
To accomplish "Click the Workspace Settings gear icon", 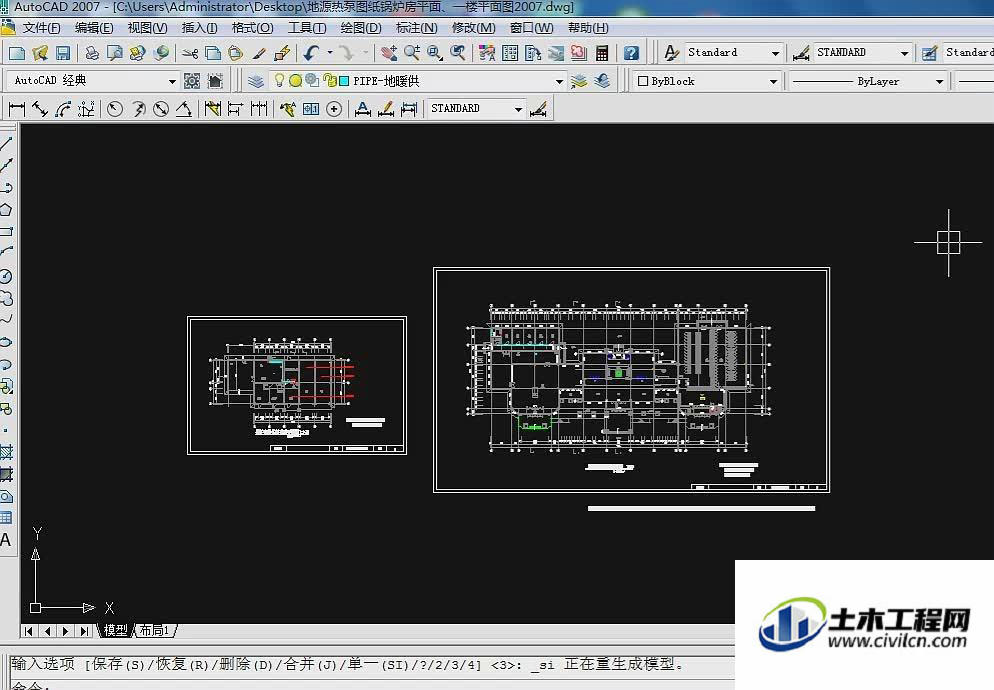I will click(x=192, y=81).
